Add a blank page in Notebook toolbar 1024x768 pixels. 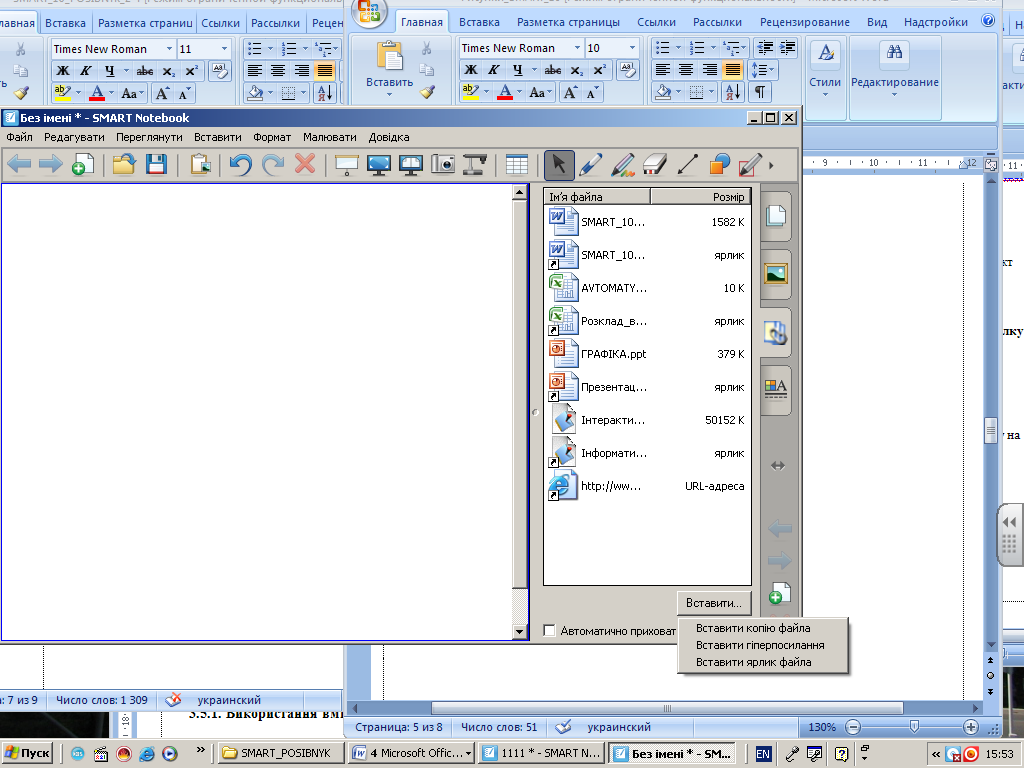click(x=83, y=165)
